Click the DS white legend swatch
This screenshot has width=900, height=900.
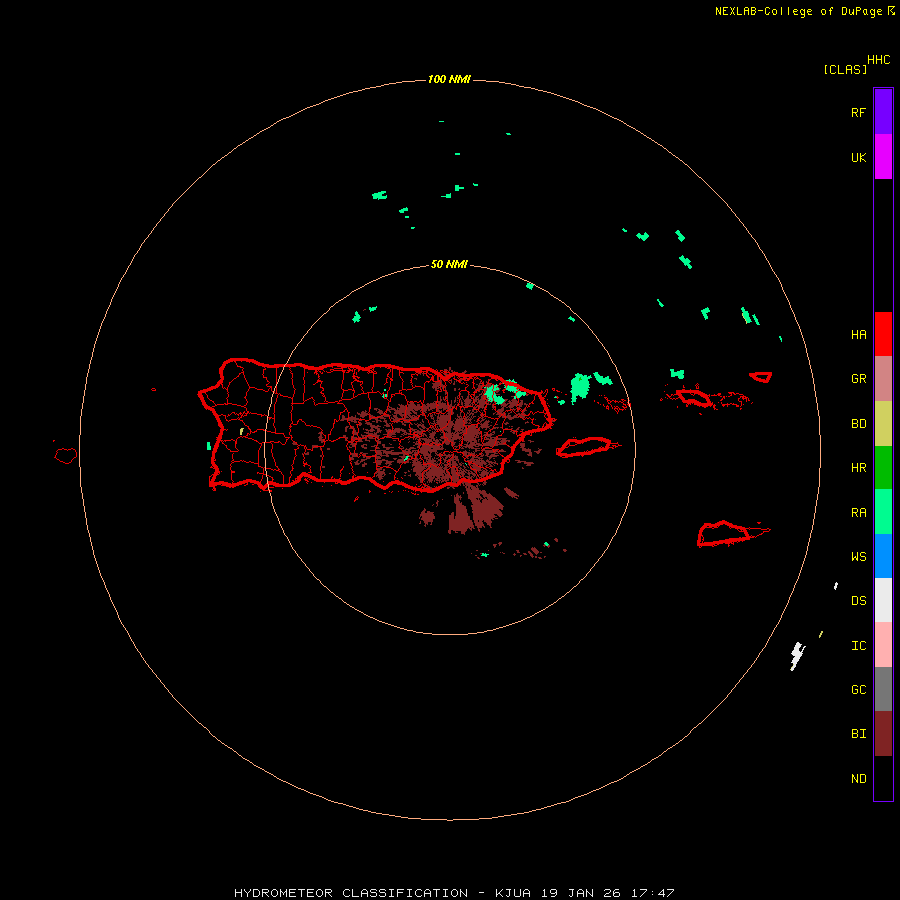[x=883, y=600]
